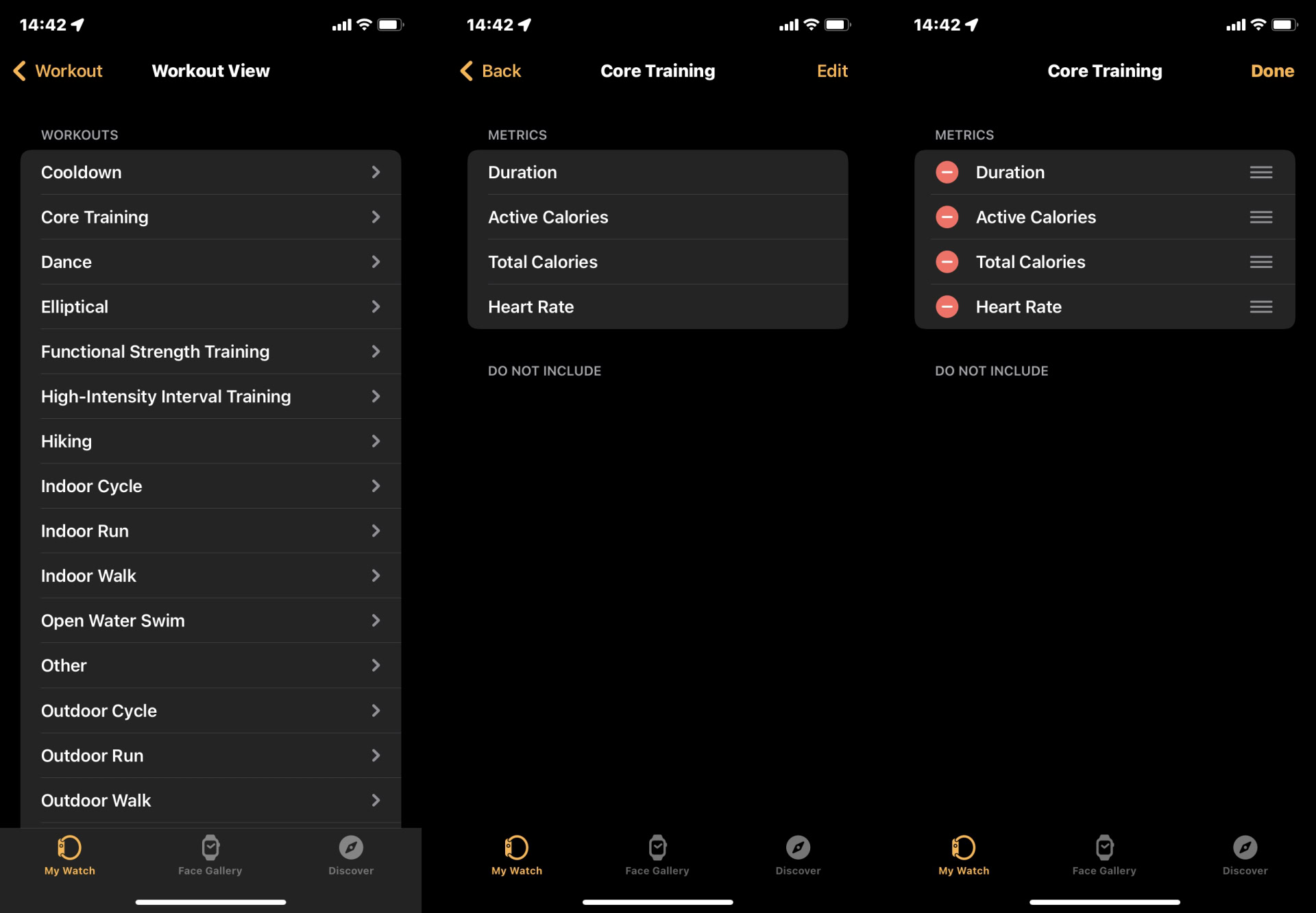Viewport: 1316px width, 913px height.
Task: Select Core Training from workout list
Action: (209, 217)
